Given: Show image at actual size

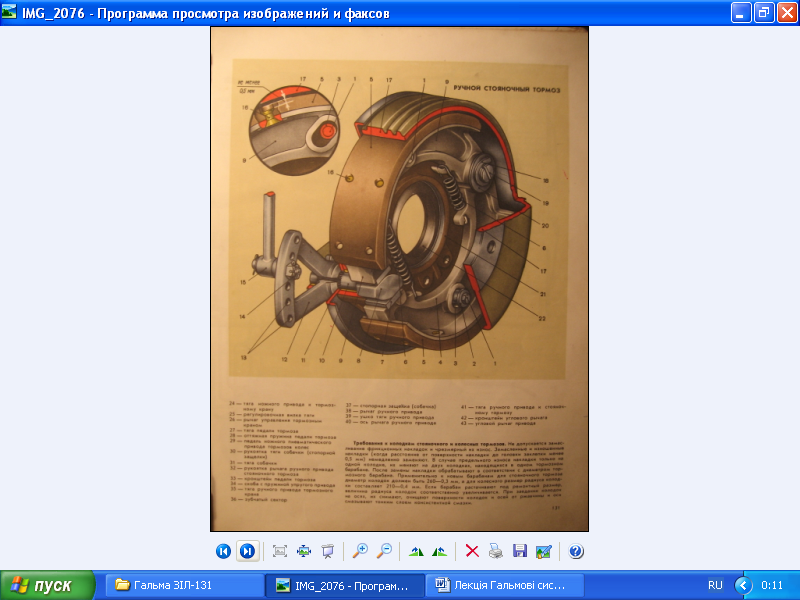Looking at the screenshot, I should click(x=304, y=551).
